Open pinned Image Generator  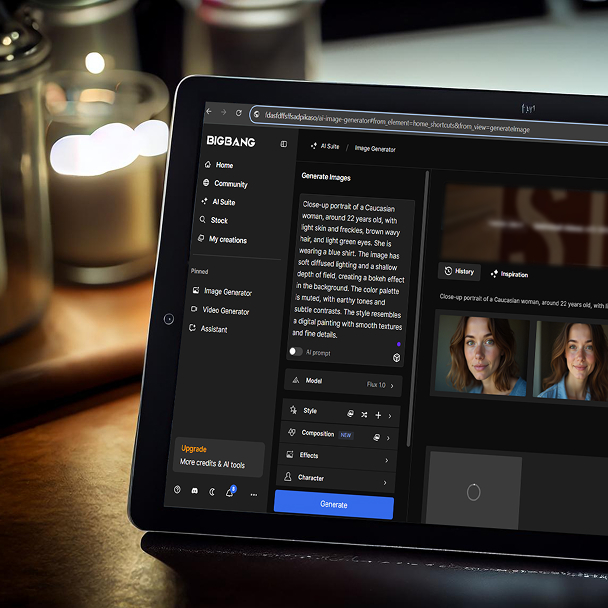coord(222,292)
